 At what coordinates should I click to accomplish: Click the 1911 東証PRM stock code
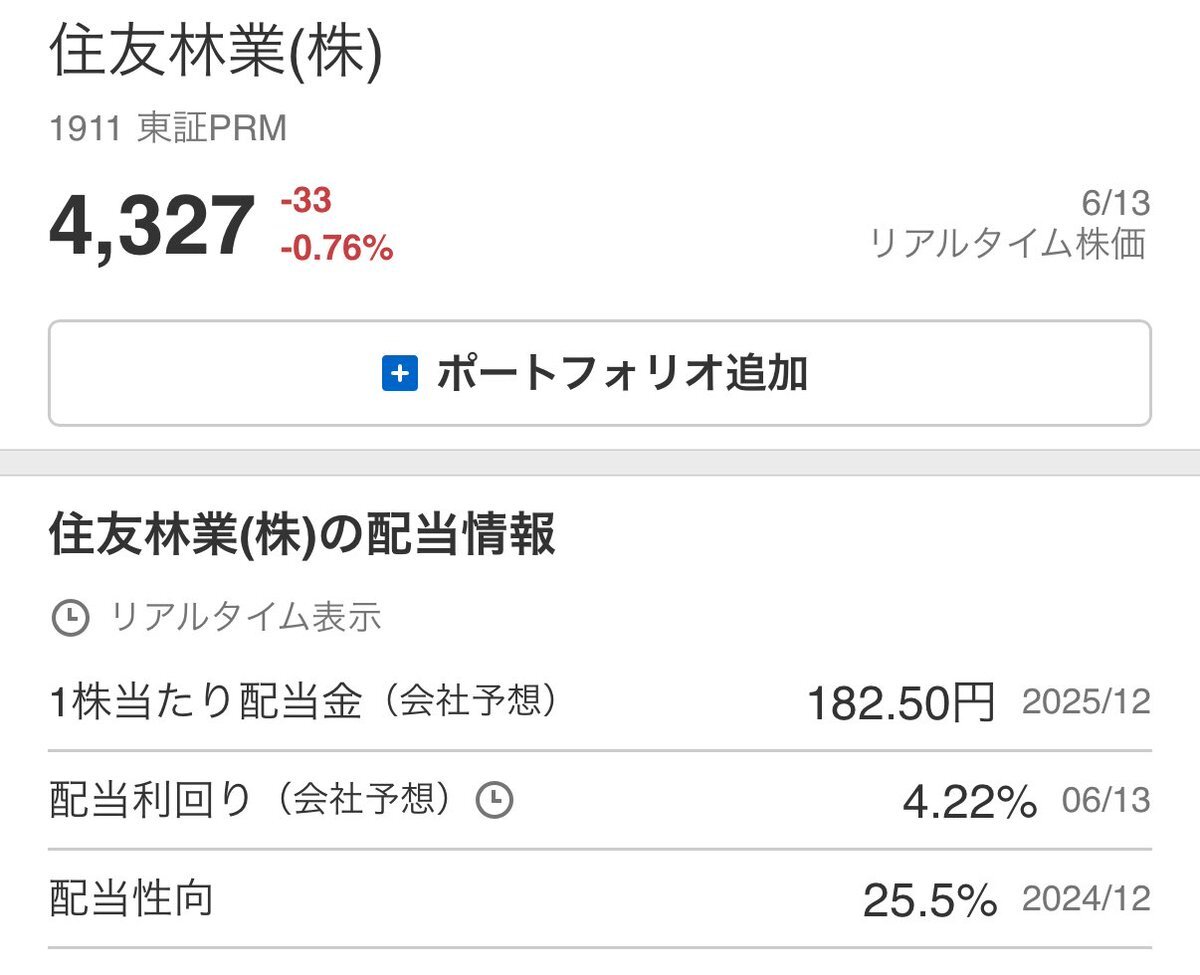(168, 130)
